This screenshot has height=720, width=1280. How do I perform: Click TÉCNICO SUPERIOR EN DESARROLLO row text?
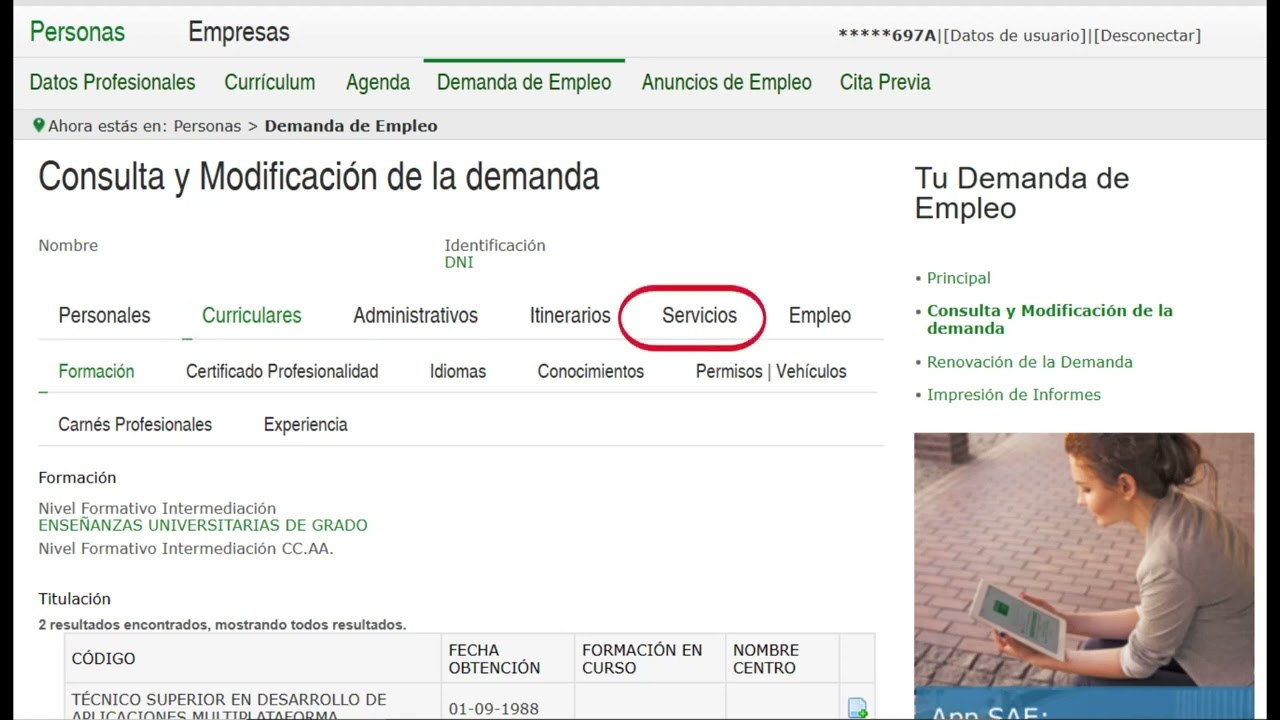point(229,707)
